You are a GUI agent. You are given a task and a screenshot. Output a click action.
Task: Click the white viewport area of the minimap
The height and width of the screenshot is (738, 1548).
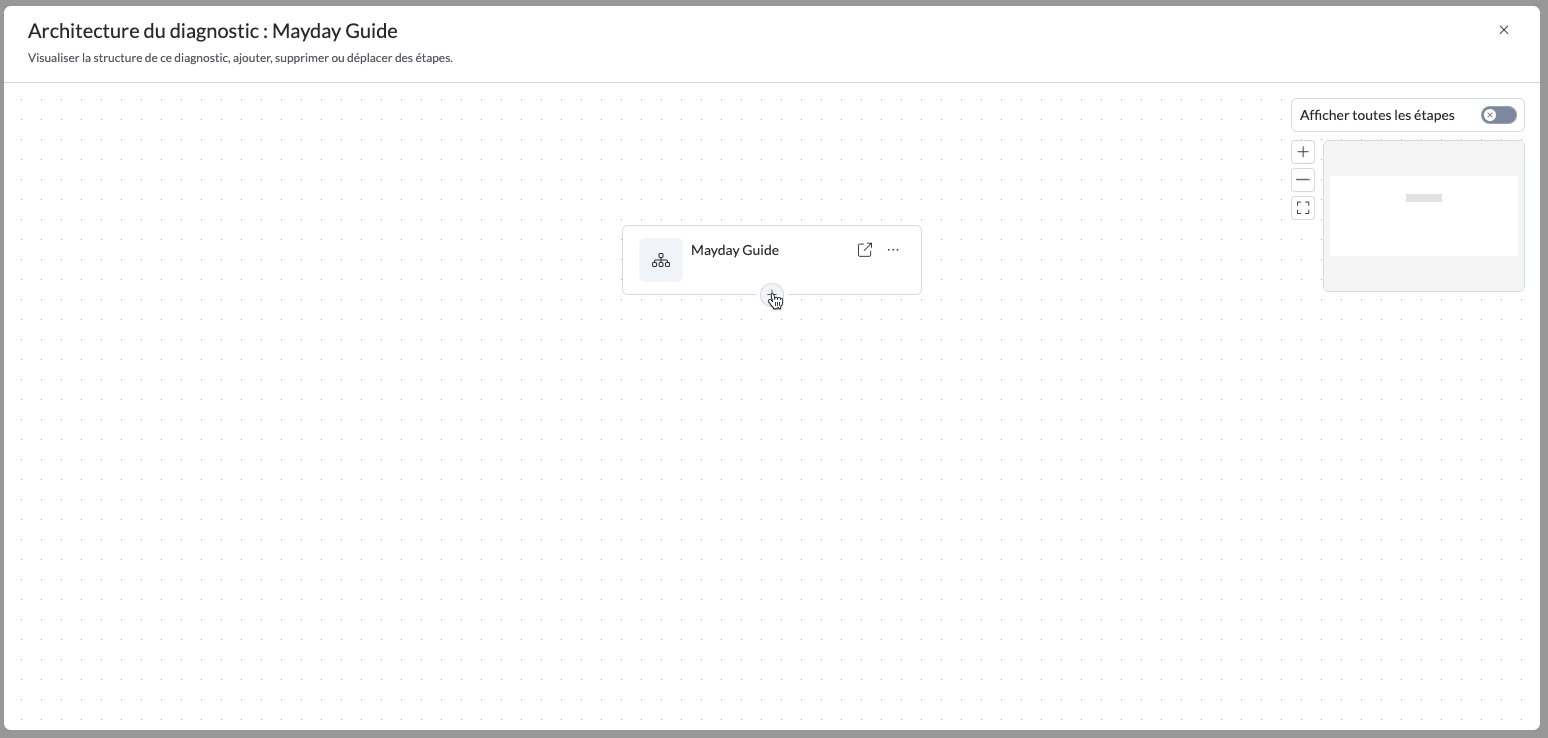point(1423,230)
